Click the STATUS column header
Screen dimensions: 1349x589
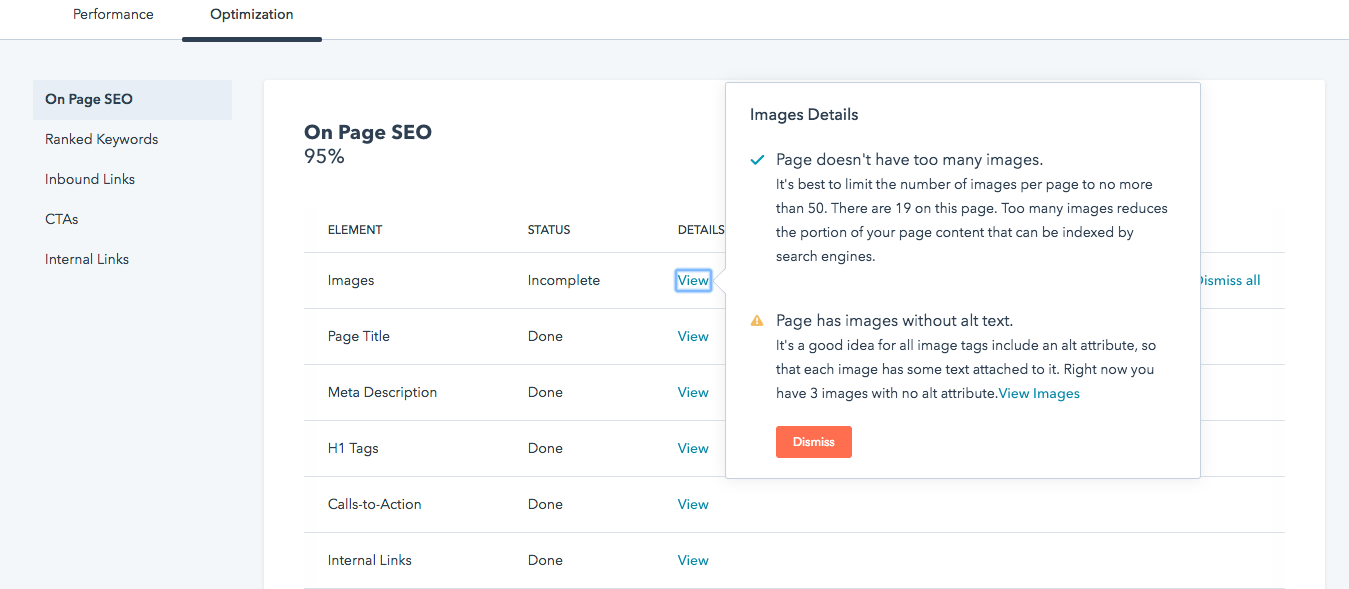549,230
